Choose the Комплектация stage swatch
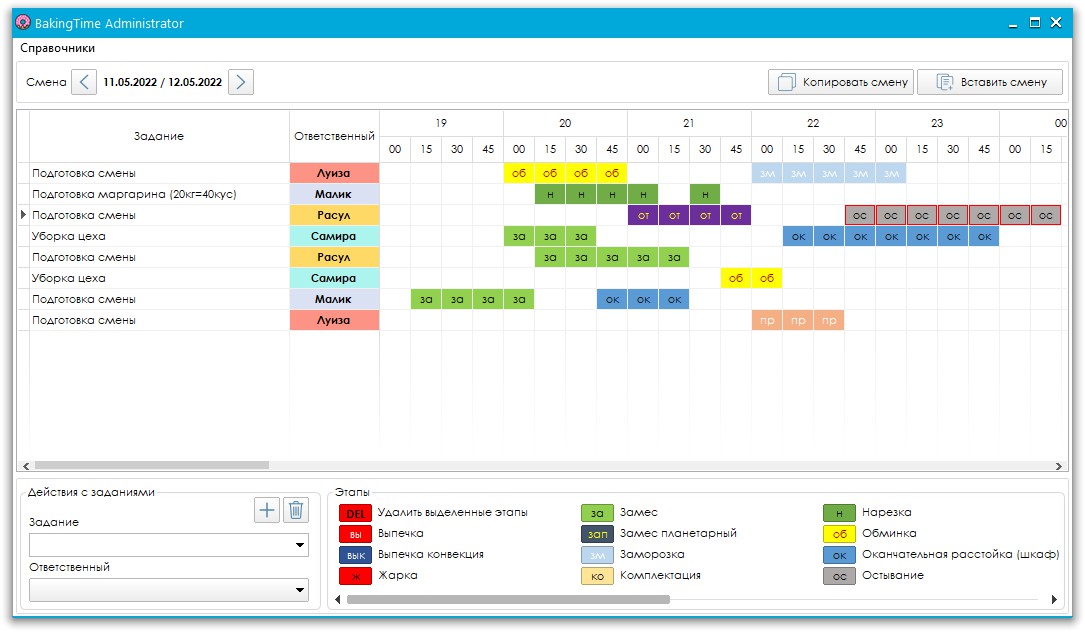 pyautogui.click(x=597, y=576)
